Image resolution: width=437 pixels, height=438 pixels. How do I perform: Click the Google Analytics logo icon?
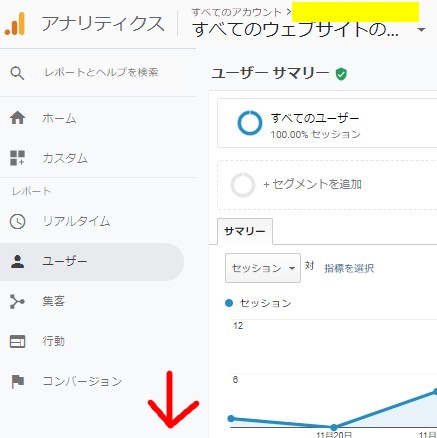click(x=15, y=24)
